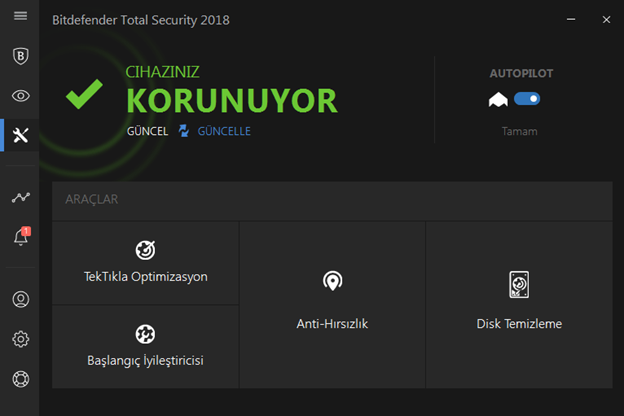The image size is (624, 416).
Task: Click the AUTOPILOT label
Action: (x=521, y=74)
